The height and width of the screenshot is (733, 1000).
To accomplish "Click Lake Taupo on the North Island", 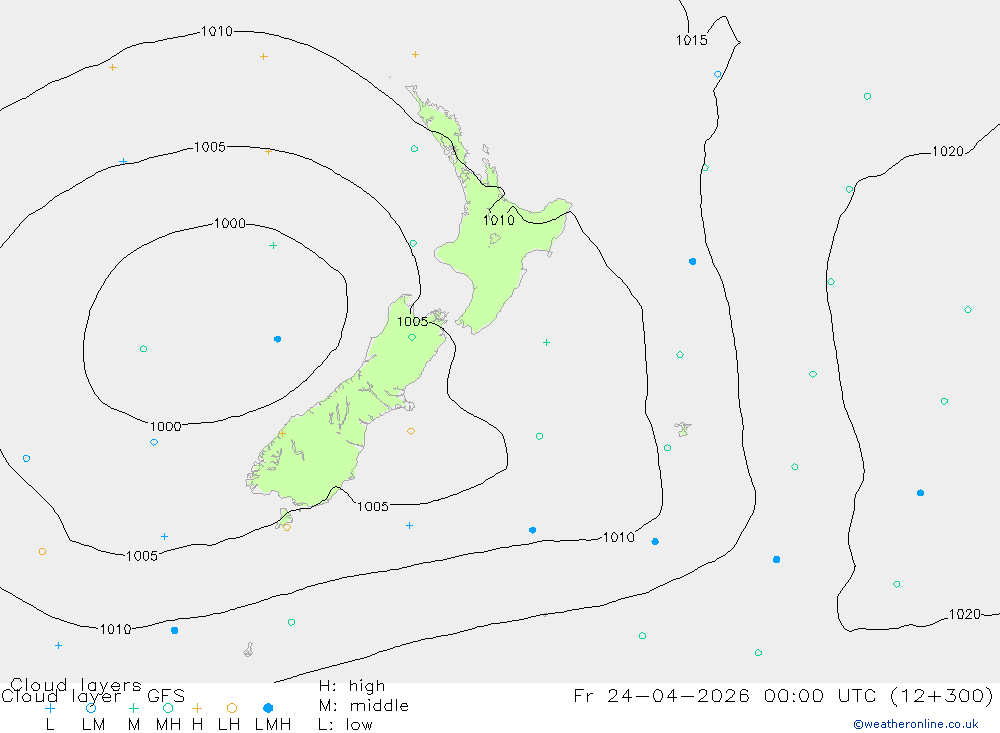I will [x=495, y=239].
